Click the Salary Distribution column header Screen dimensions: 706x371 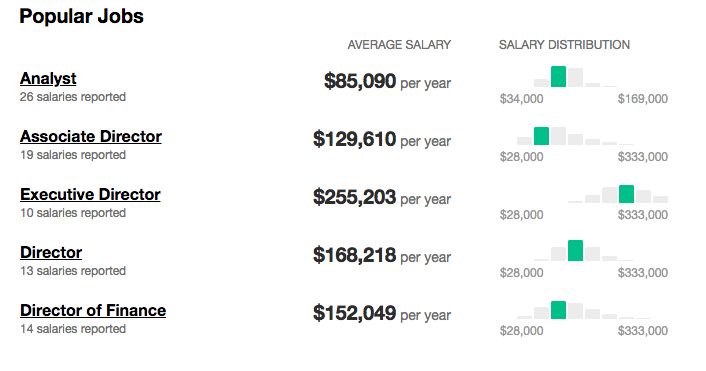tap(564, 45)
